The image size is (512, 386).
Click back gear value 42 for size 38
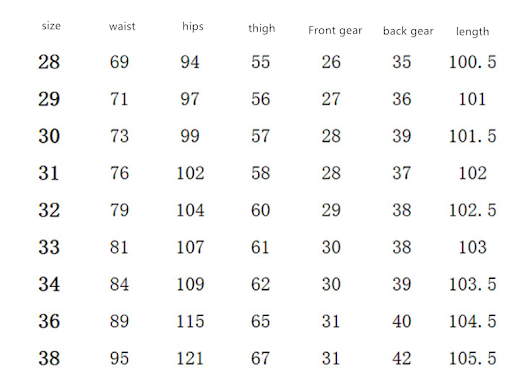point(401,358)
